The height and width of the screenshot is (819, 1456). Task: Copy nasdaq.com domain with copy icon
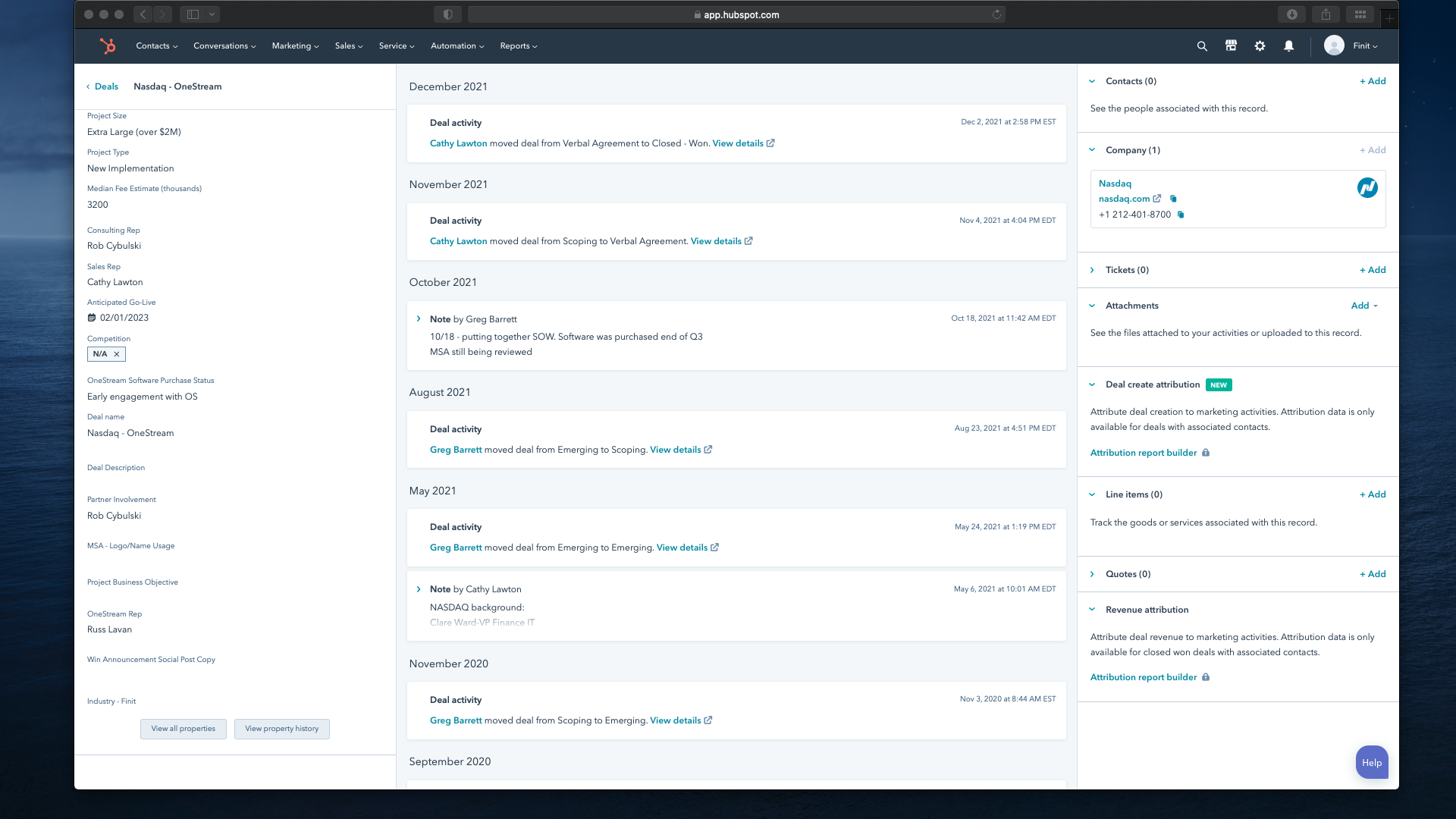(x=1173, y=199)
